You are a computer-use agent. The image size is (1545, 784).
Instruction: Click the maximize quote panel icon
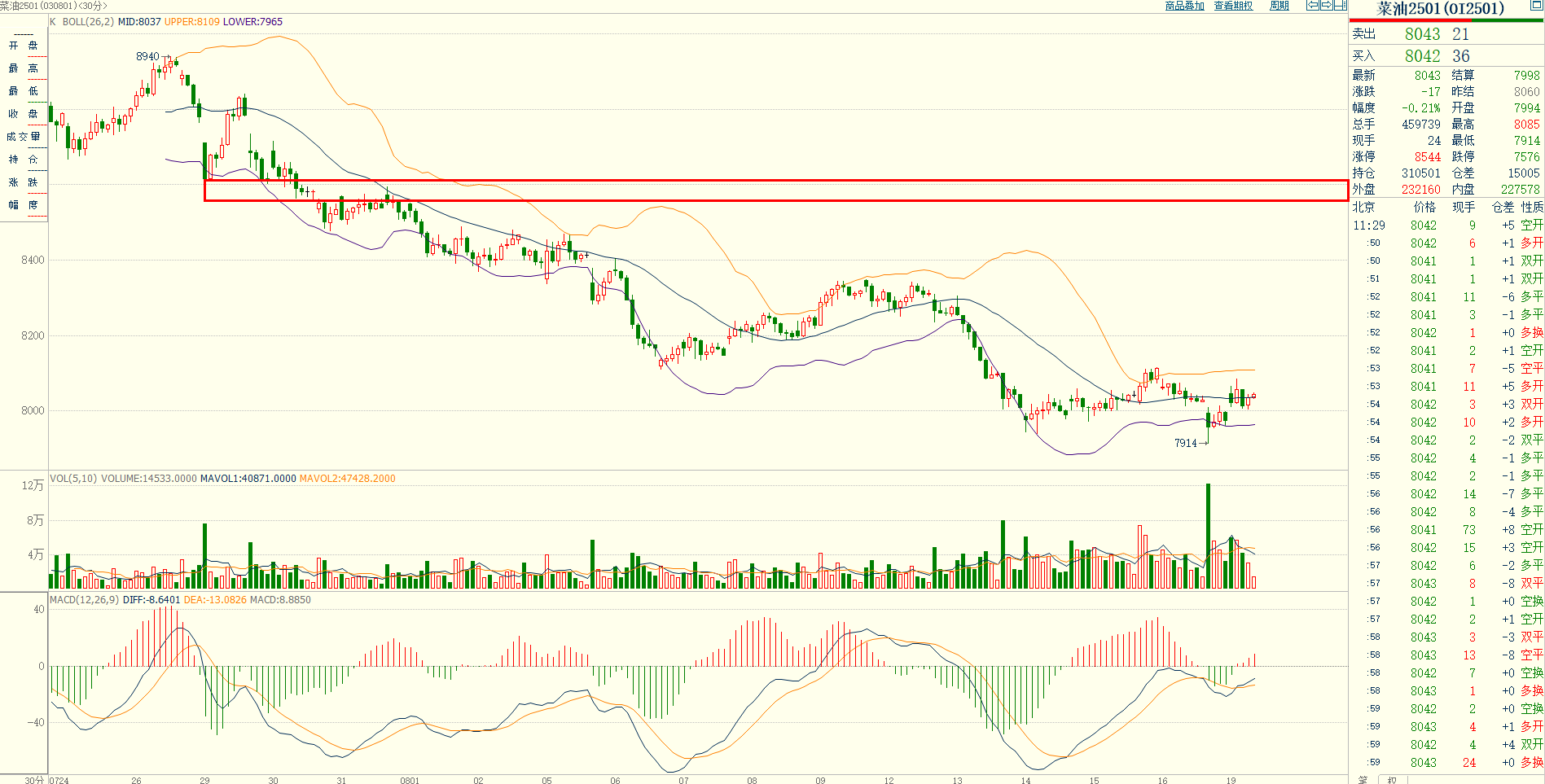[1536, 5]
